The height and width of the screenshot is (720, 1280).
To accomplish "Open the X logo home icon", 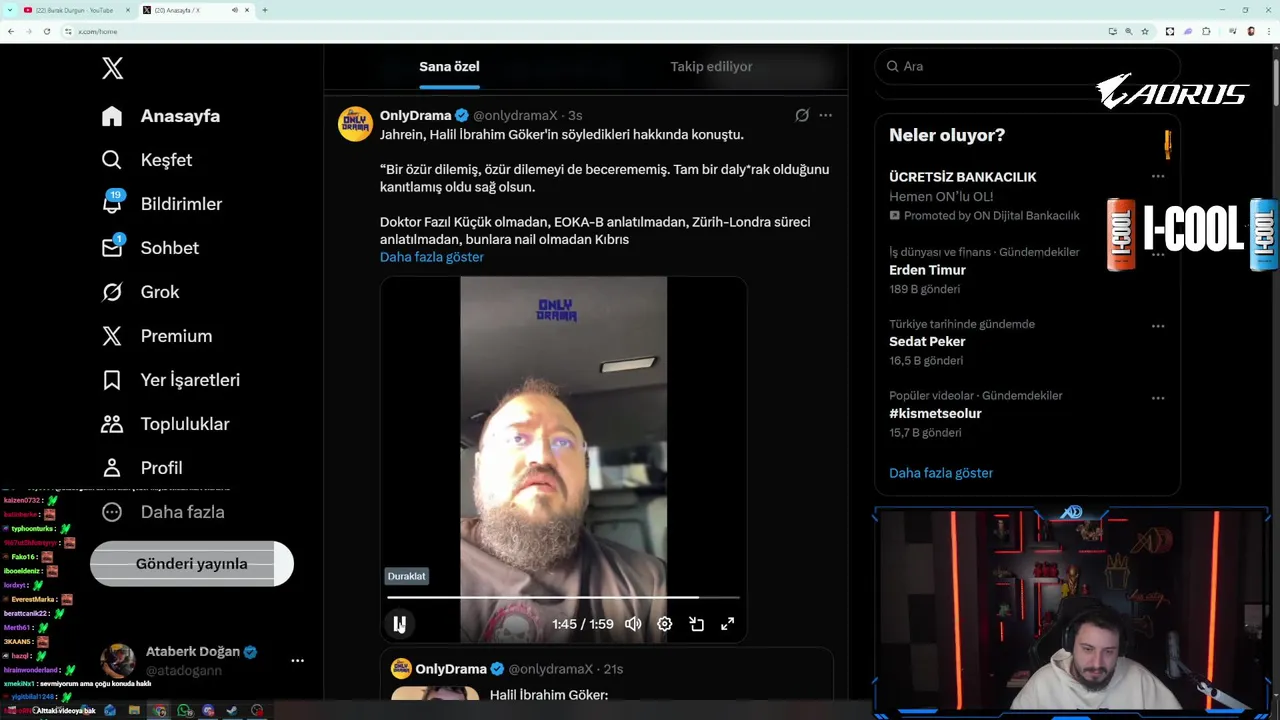I will pyautogui.click(x=112, y=68).
